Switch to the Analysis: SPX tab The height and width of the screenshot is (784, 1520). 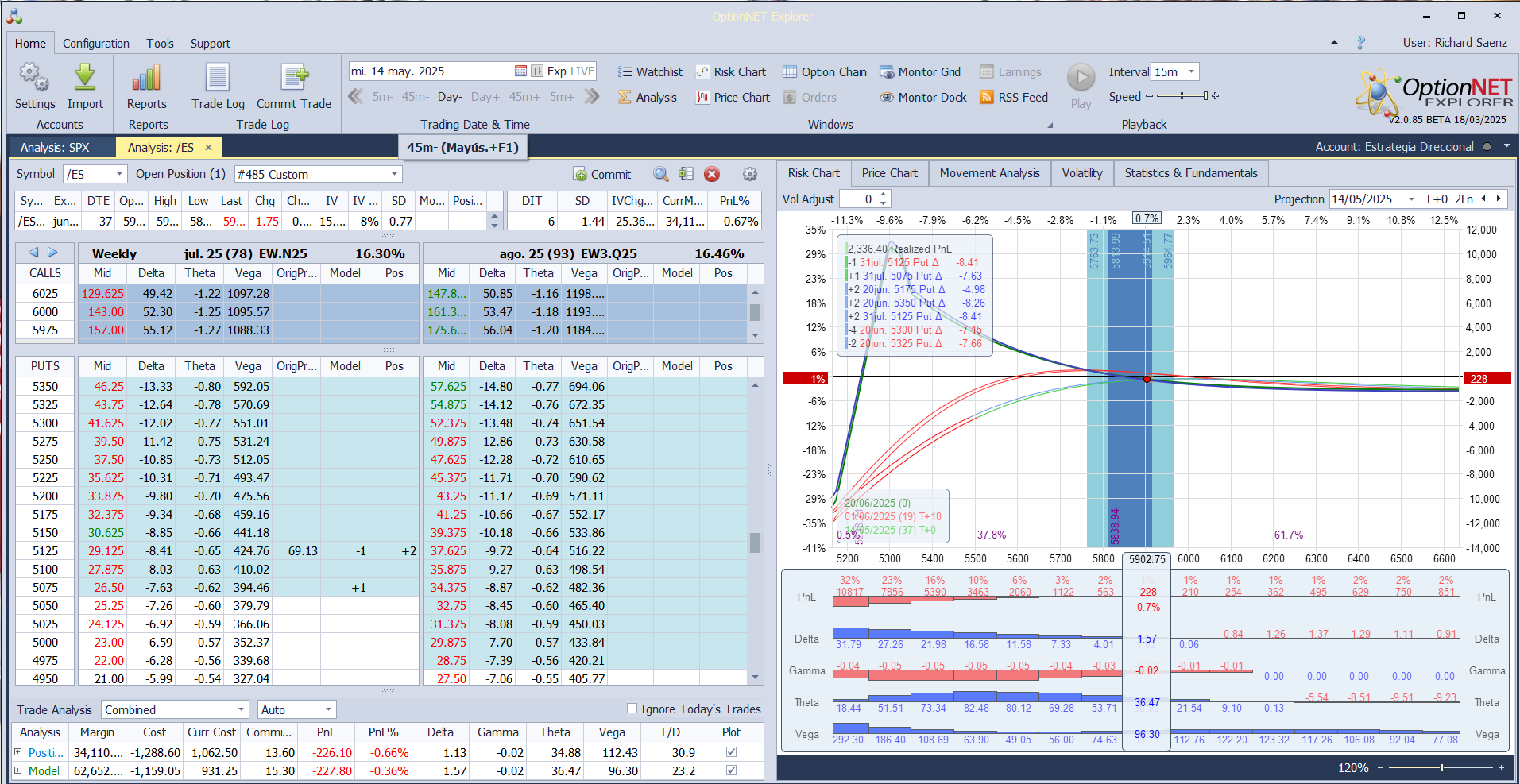click(x=55, y=147)
